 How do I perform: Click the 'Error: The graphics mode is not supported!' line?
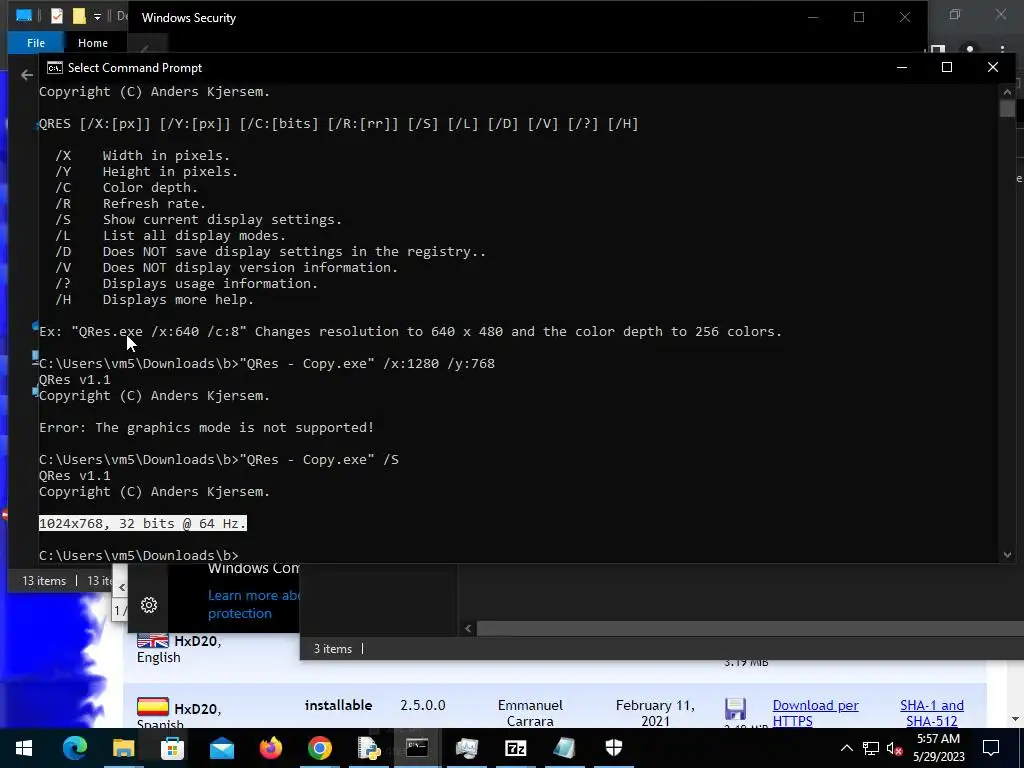click(x=206, y=427)
